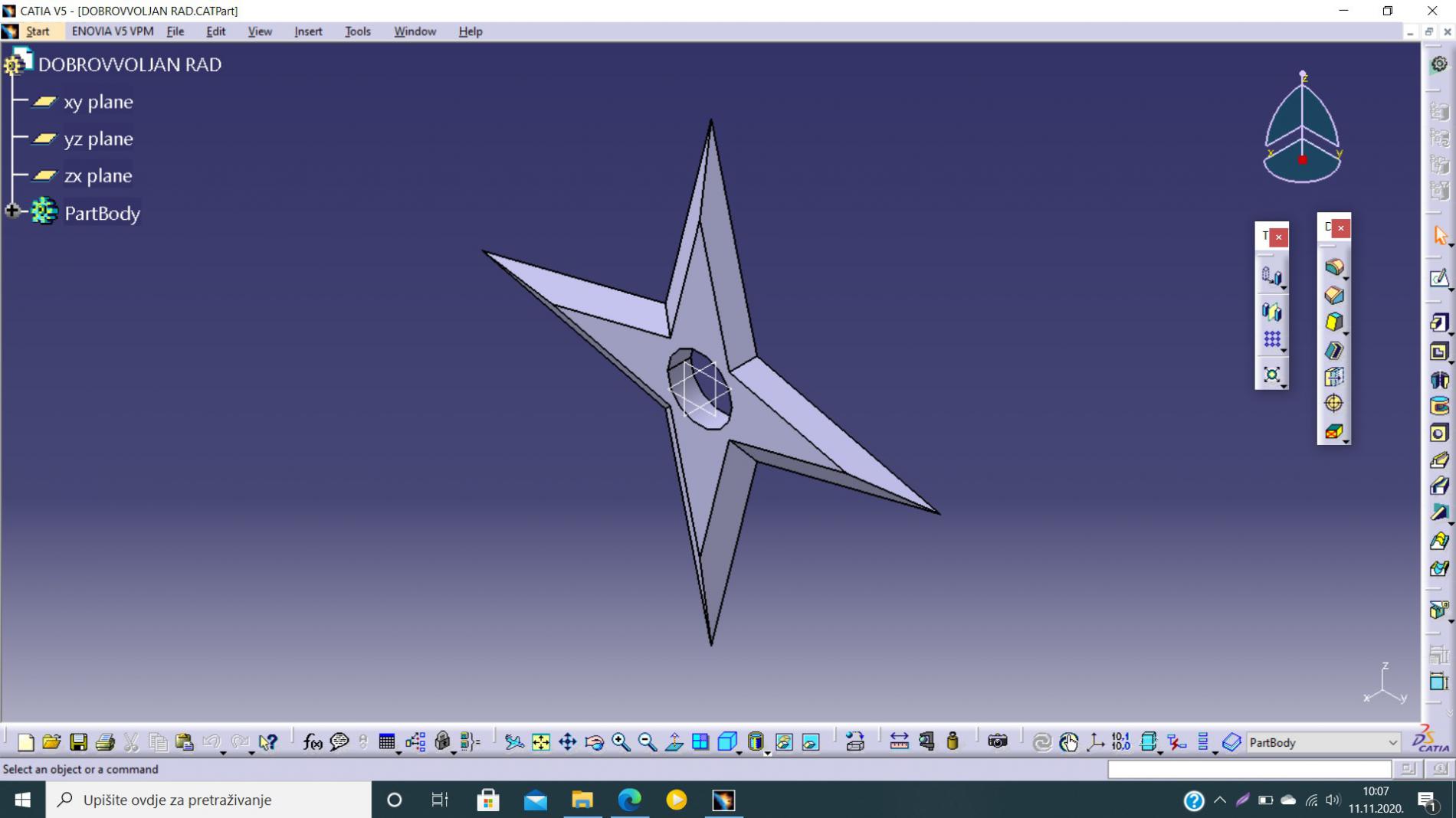The image size is (1456, 818).
Task: Select the Pad tool in right toolbar
Action: [x=1438, y=323]
